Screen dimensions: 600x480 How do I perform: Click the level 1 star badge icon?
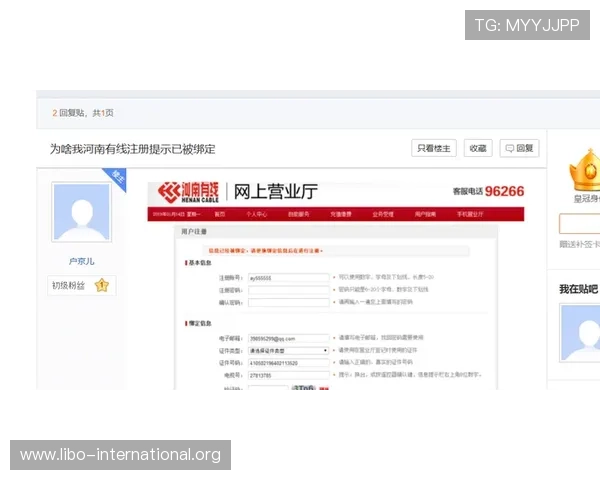point(102,286)
